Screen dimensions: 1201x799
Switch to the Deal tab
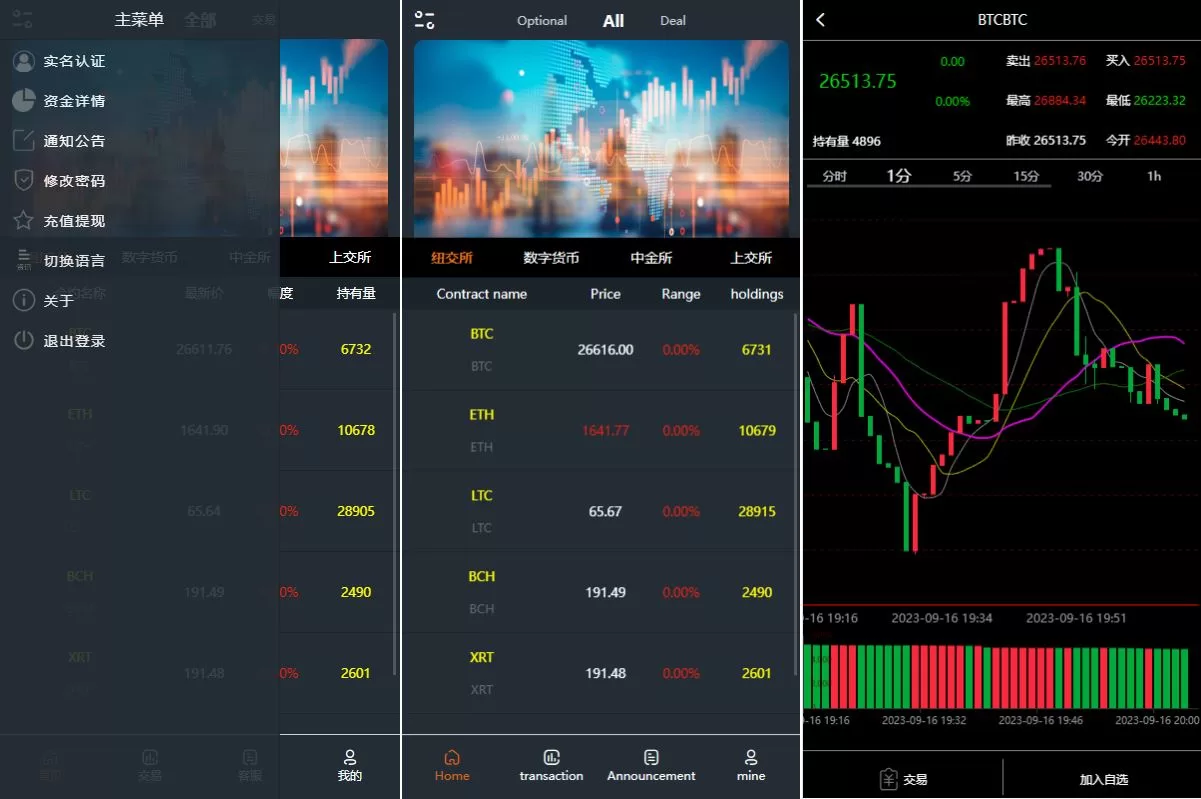click(673, 21)
